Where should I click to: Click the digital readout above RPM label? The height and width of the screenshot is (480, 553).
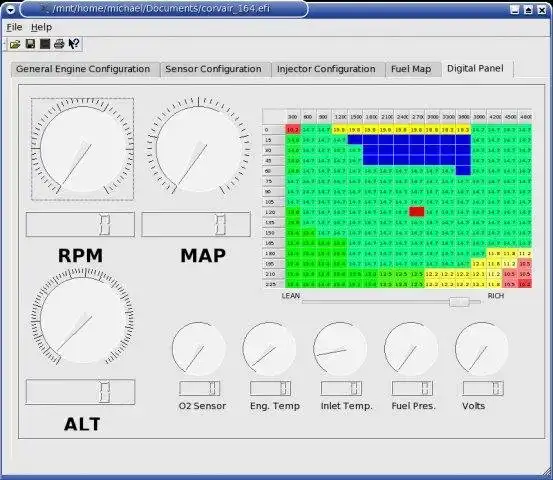(80, 224)
